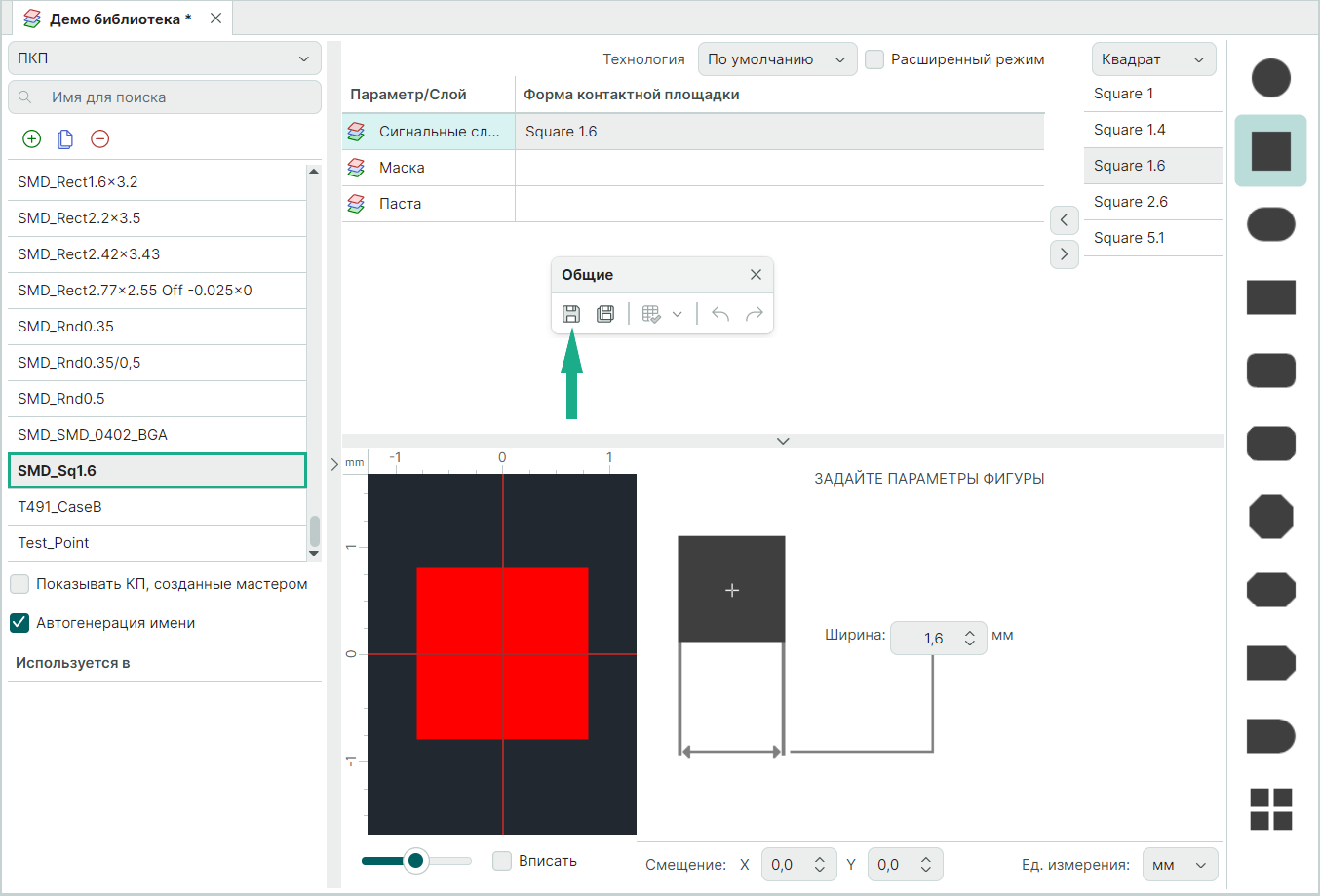Toggle Показывать КП, созданные мастером checkbox
This screenshot has height=896, width=1320.
pyautogui.click(x=19, y=584)
